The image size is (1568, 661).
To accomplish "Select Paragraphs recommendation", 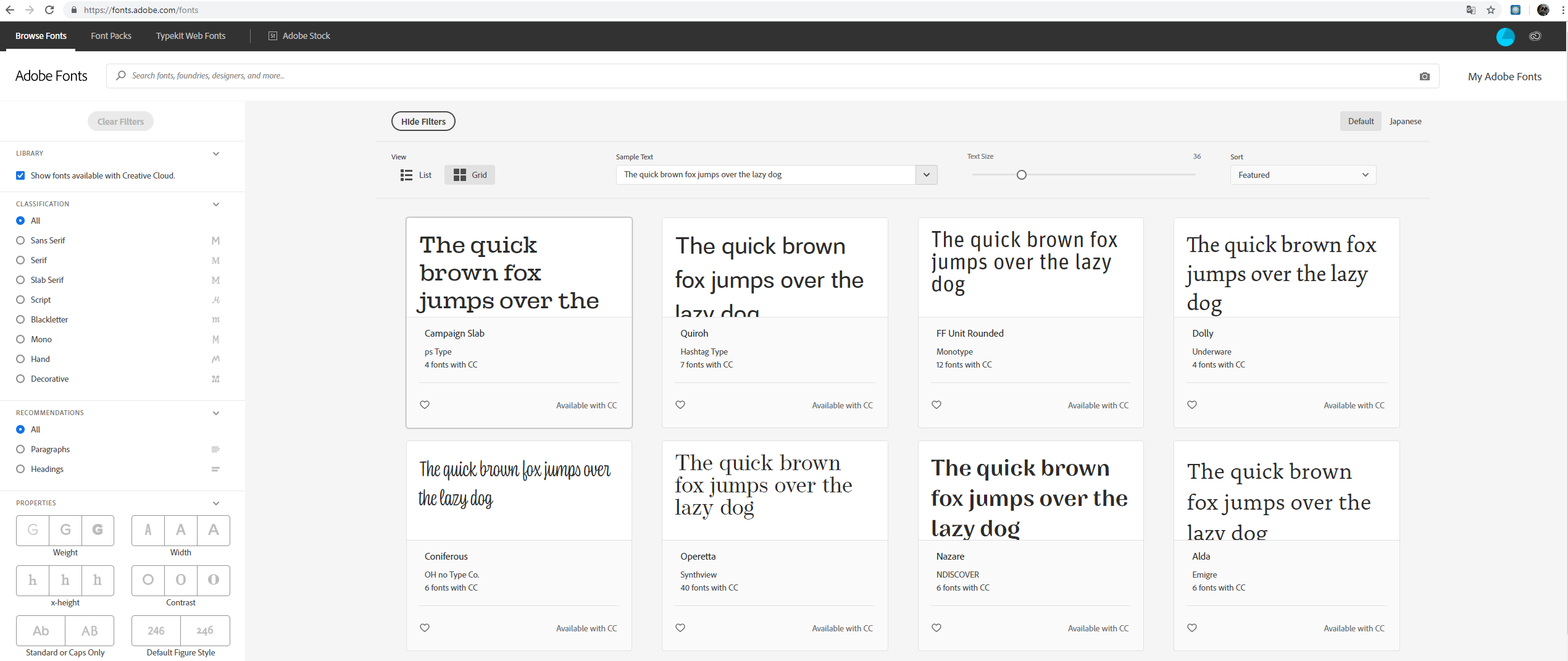I will coord(20,449).
